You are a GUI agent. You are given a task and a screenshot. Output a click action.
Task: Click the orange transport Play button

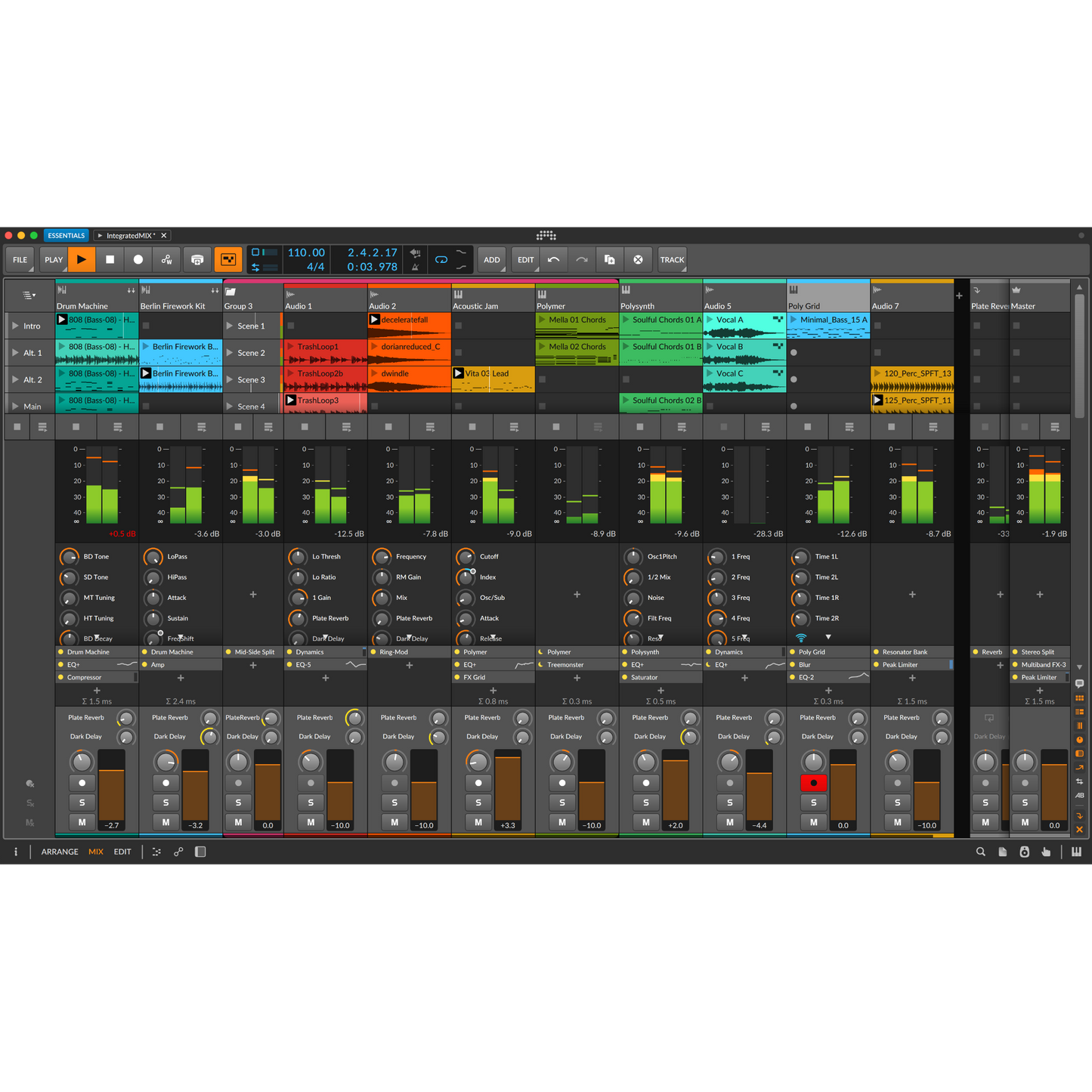(81, 260)
